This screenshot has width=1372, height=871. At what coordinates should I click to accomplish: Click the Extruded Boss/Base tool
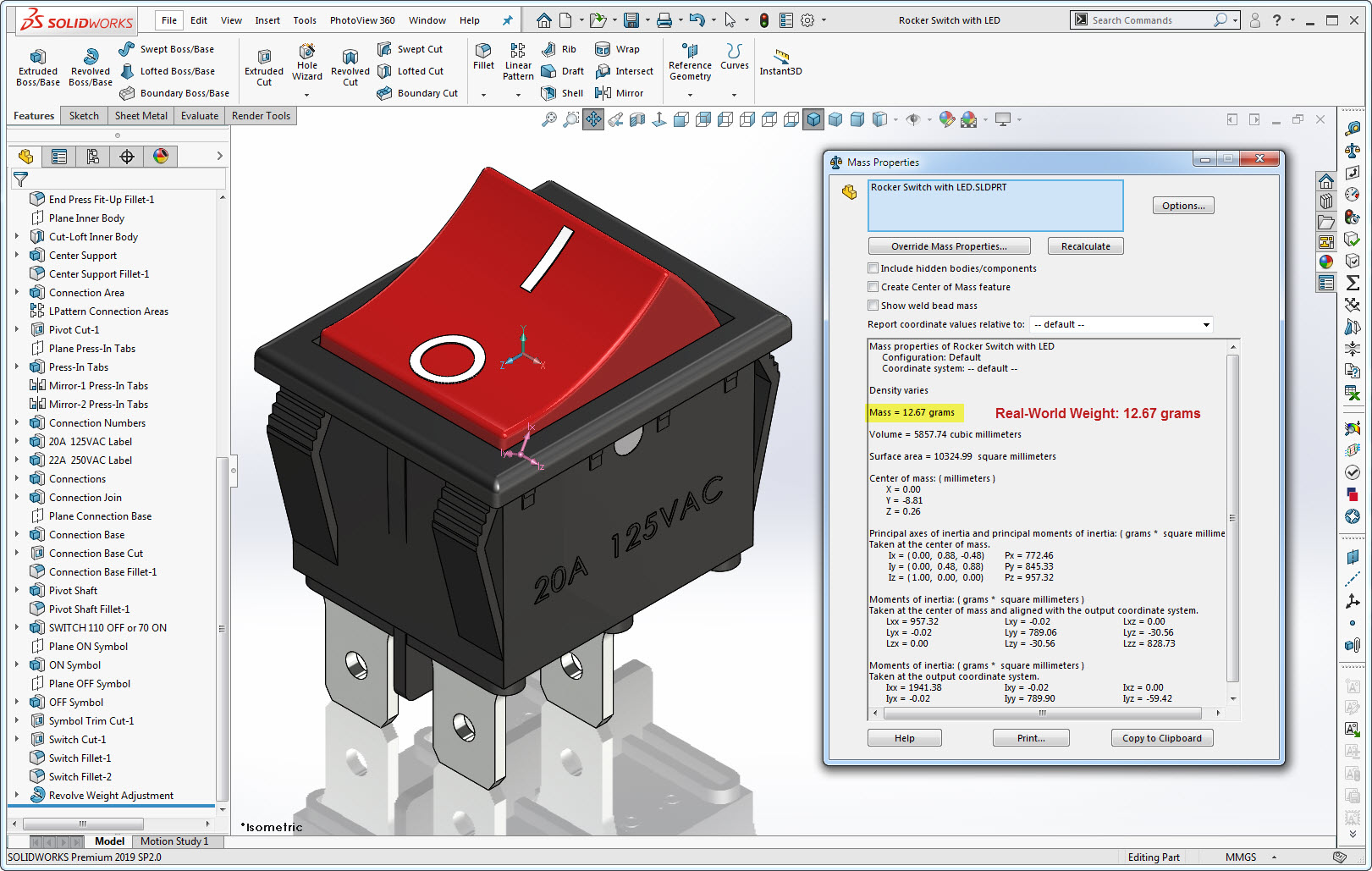38,67
